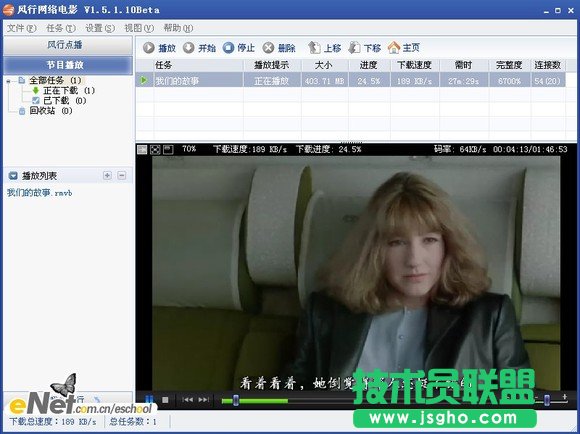The width and height of the screenshot is (580, 434).
Task: Click the 00:04:13/01:46:53 time display
Action: [530, 149]
